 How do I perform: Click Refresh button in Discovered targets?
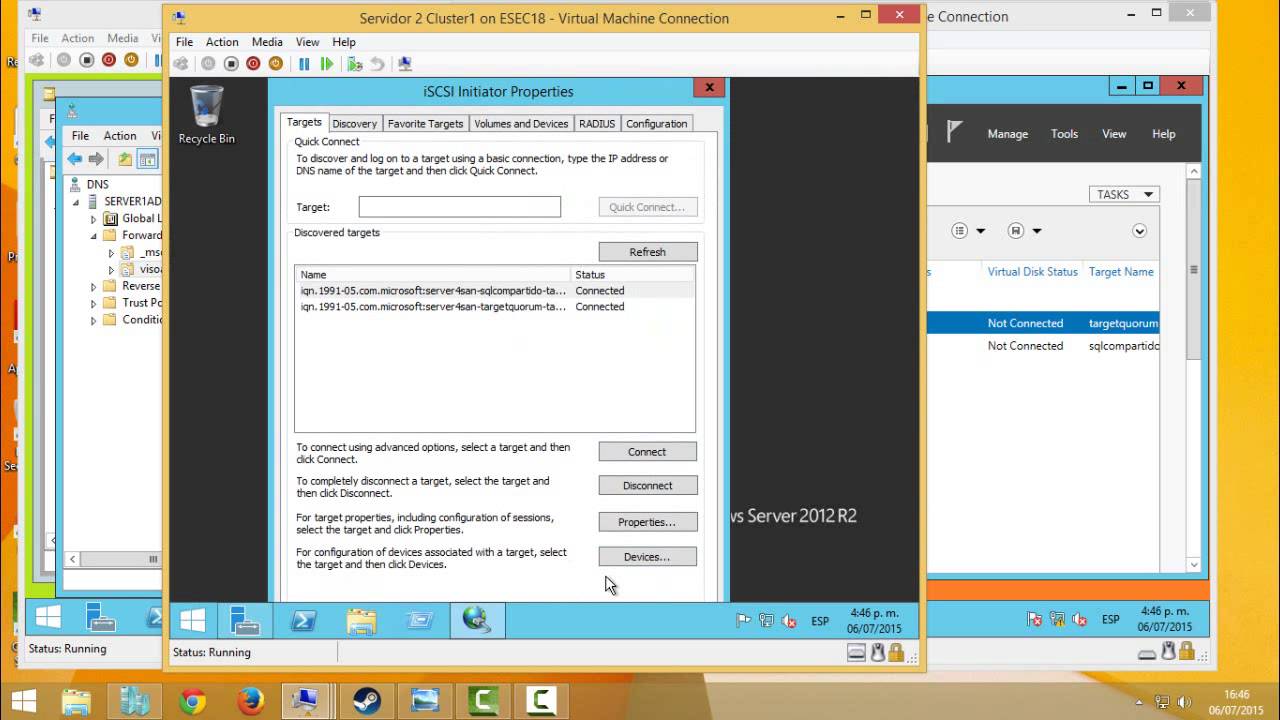tap(648, 252)
